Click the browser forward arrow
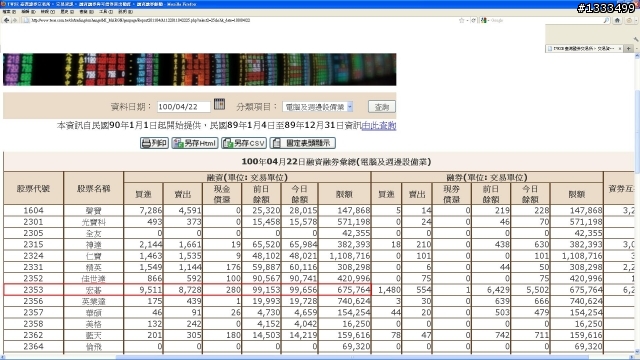 pos(15,20)
